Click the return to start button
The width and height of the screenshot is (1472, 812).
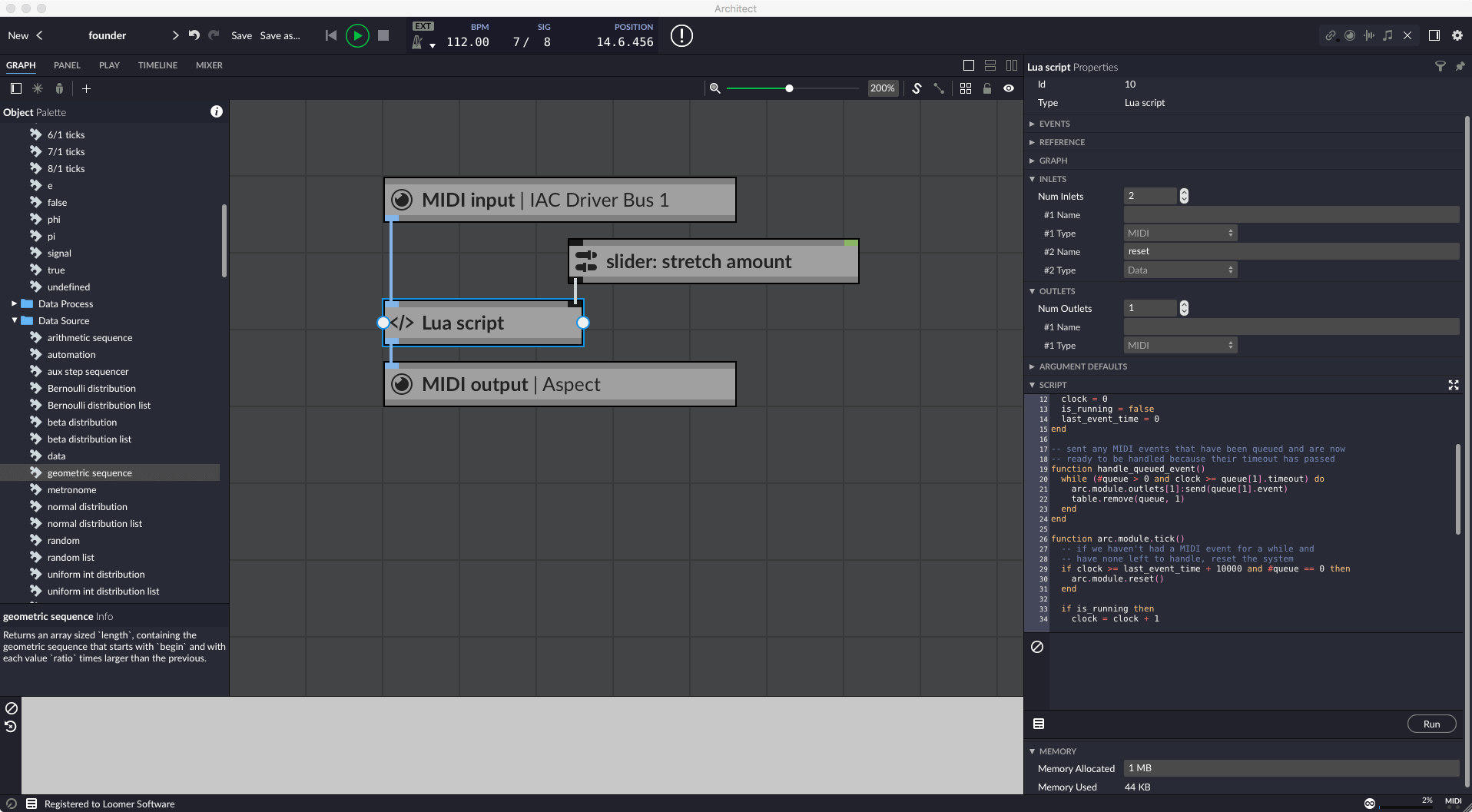click(x=331, y=35)
